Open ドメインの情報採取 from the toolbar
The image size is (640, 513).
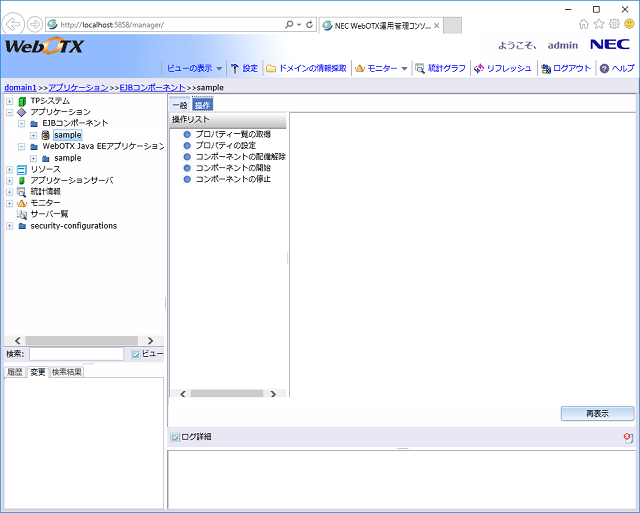click(x=271, y=68)
